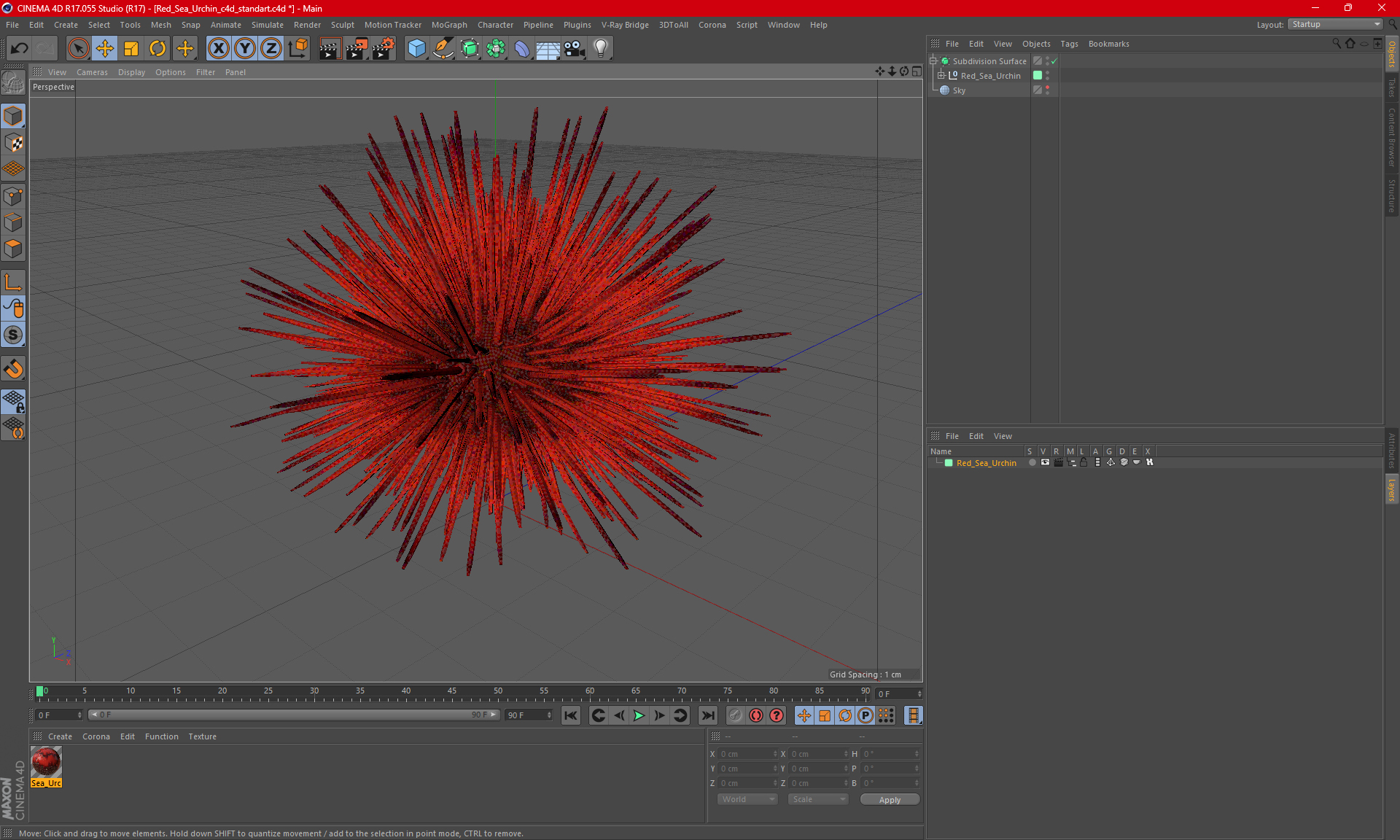Viewport: 1400px width, 840px height.
Task: Activate the Scale tool
Action: 131,49
